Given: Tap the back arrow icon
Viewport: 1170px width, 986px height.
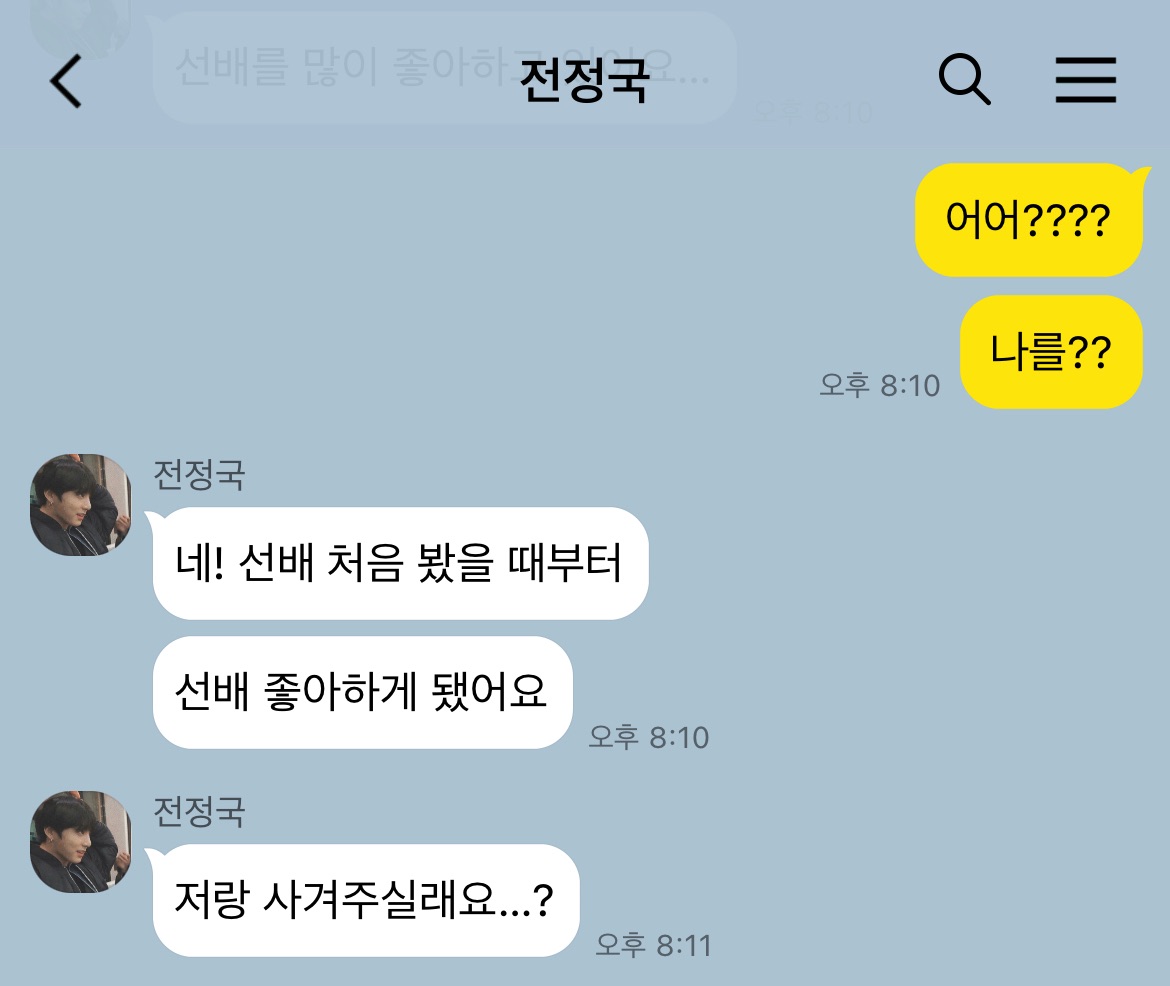Looking at the screenshot, I should (x=65, y=81).
